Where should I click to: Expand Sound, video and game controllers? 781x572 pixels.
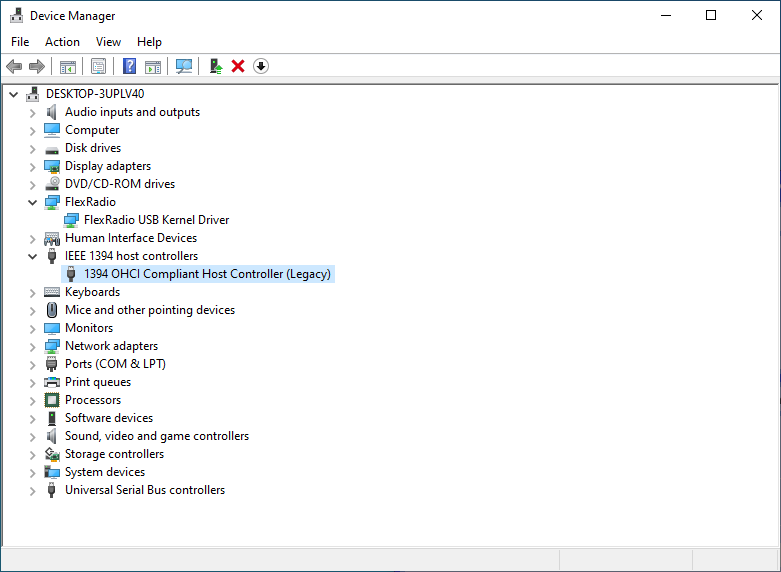click(32, 437)
